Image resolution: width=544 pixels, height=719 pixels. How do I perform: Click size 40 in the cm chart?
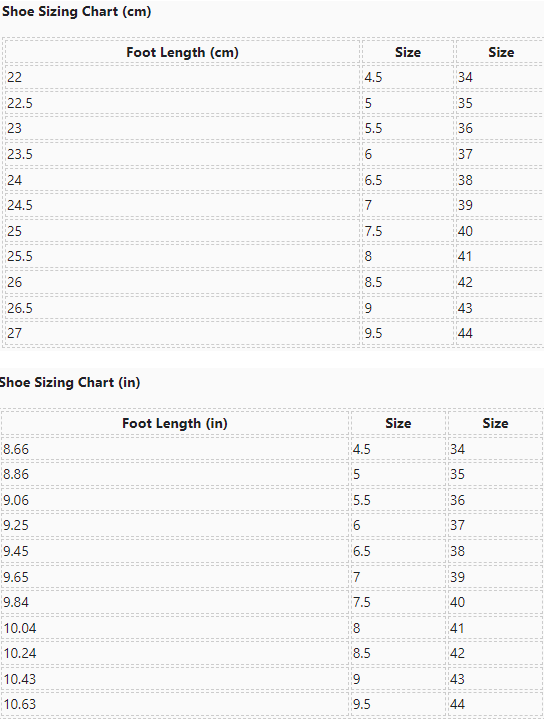500,231
